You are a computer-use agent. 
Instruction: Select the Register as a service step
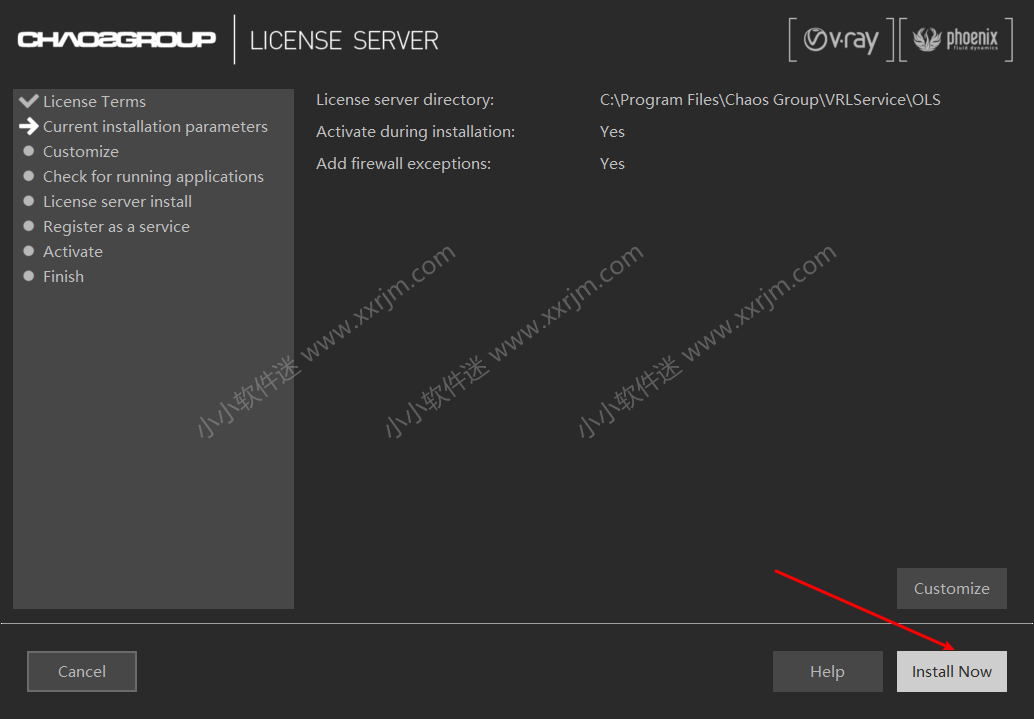116,227
